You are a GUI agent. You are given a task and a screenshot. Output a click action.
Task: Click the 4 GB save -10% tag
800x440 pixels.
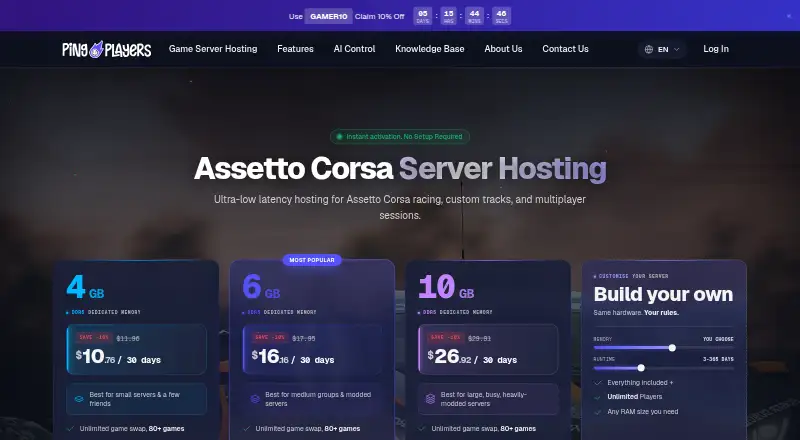[94, 338]
